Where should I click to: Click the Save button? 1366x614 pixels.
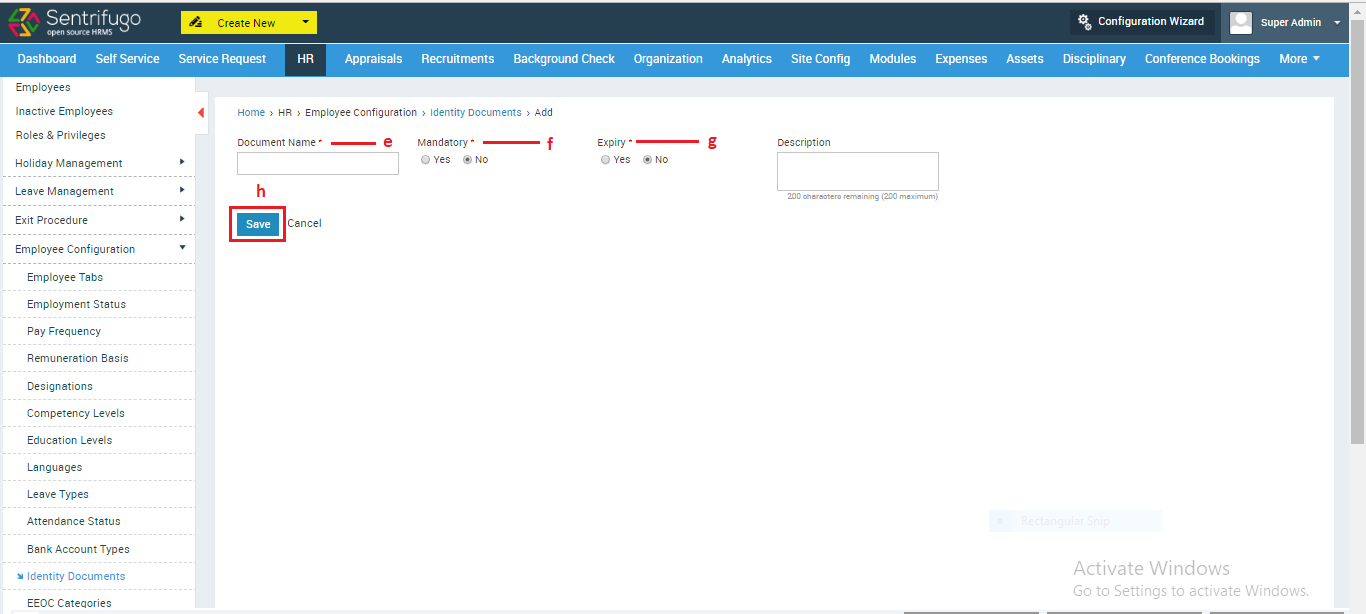258,224
